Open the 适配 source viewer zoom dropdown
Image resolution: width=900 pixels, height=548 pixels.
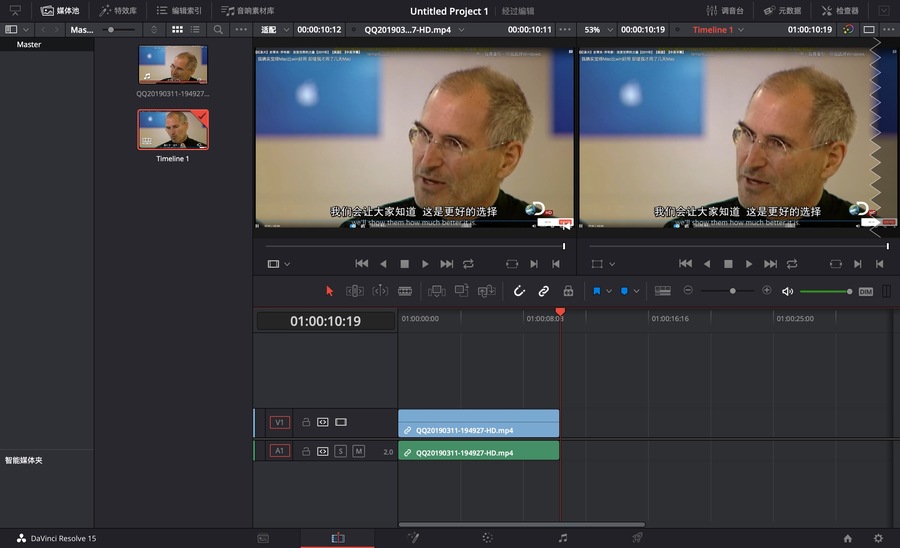(275, 29)
